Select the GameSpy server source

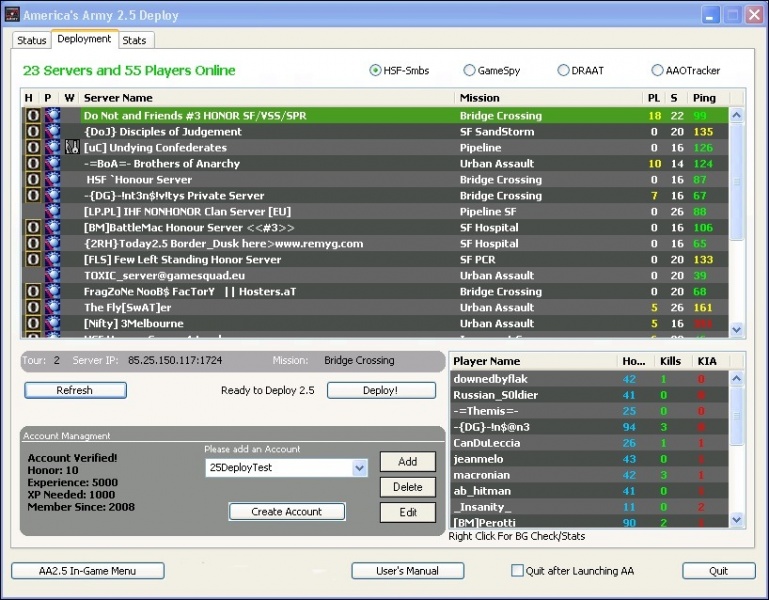pos(469,70)
